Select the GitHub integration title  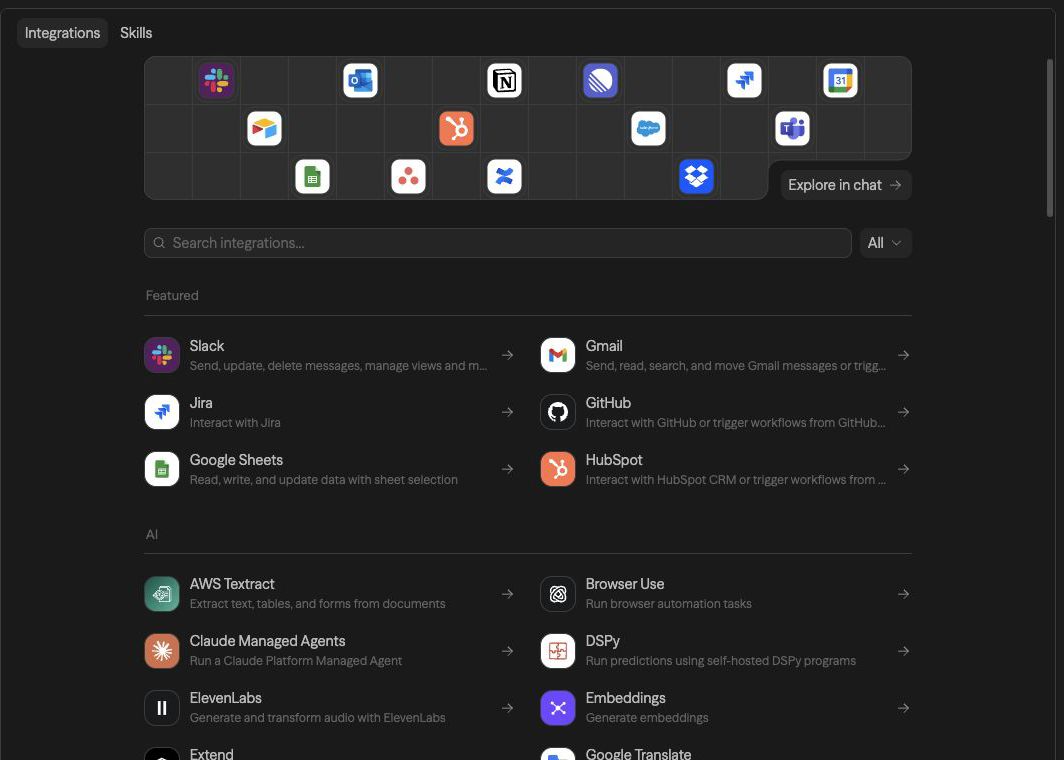tap(608, 403)
